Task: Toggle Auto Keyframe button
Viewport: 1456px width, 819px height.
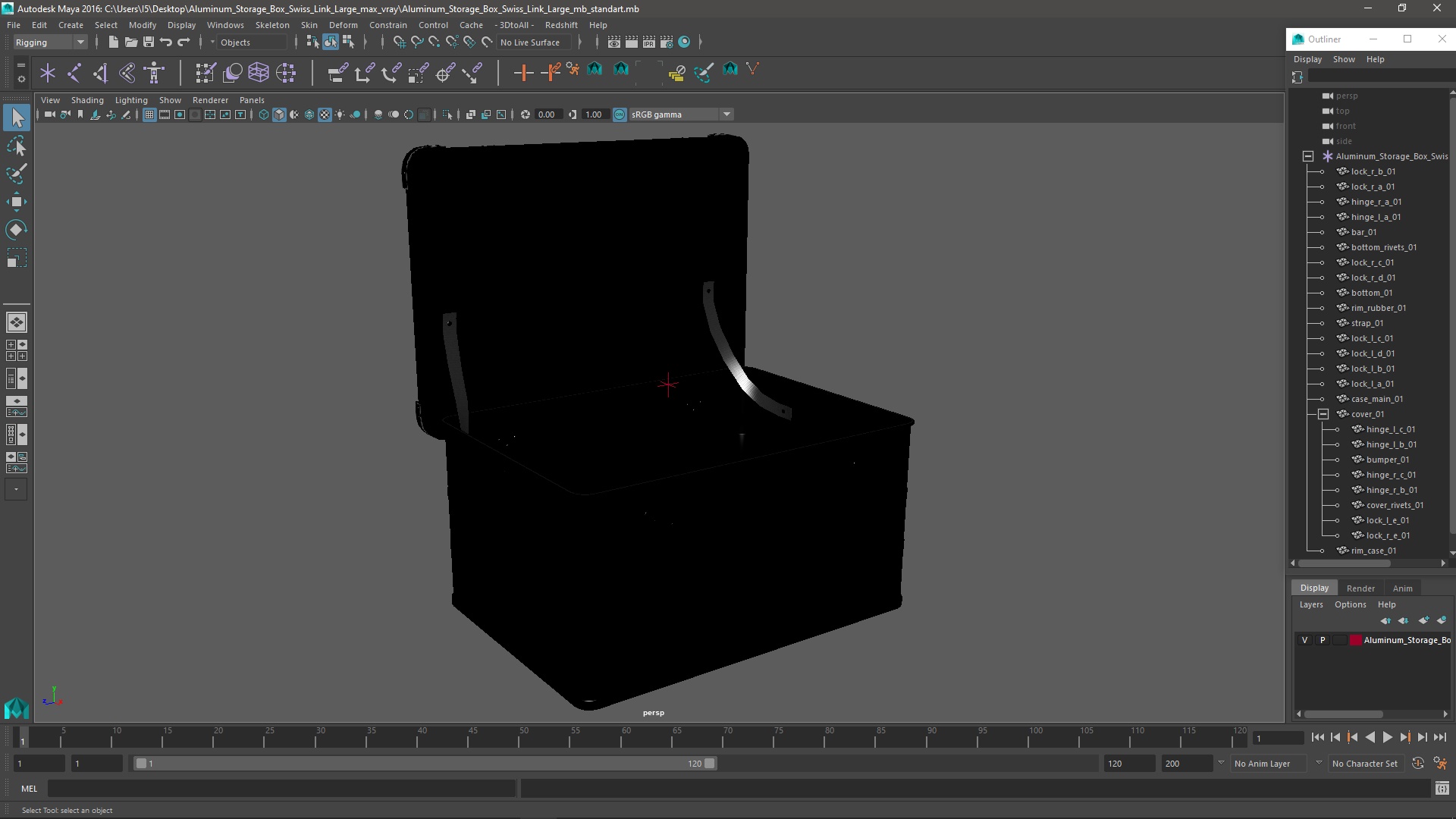Action: tap(1417, 764)
